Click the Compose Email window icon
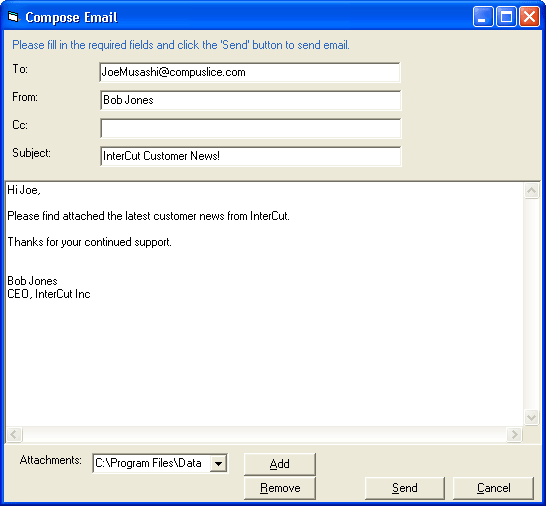546x506 pixels. click(13, 16)
